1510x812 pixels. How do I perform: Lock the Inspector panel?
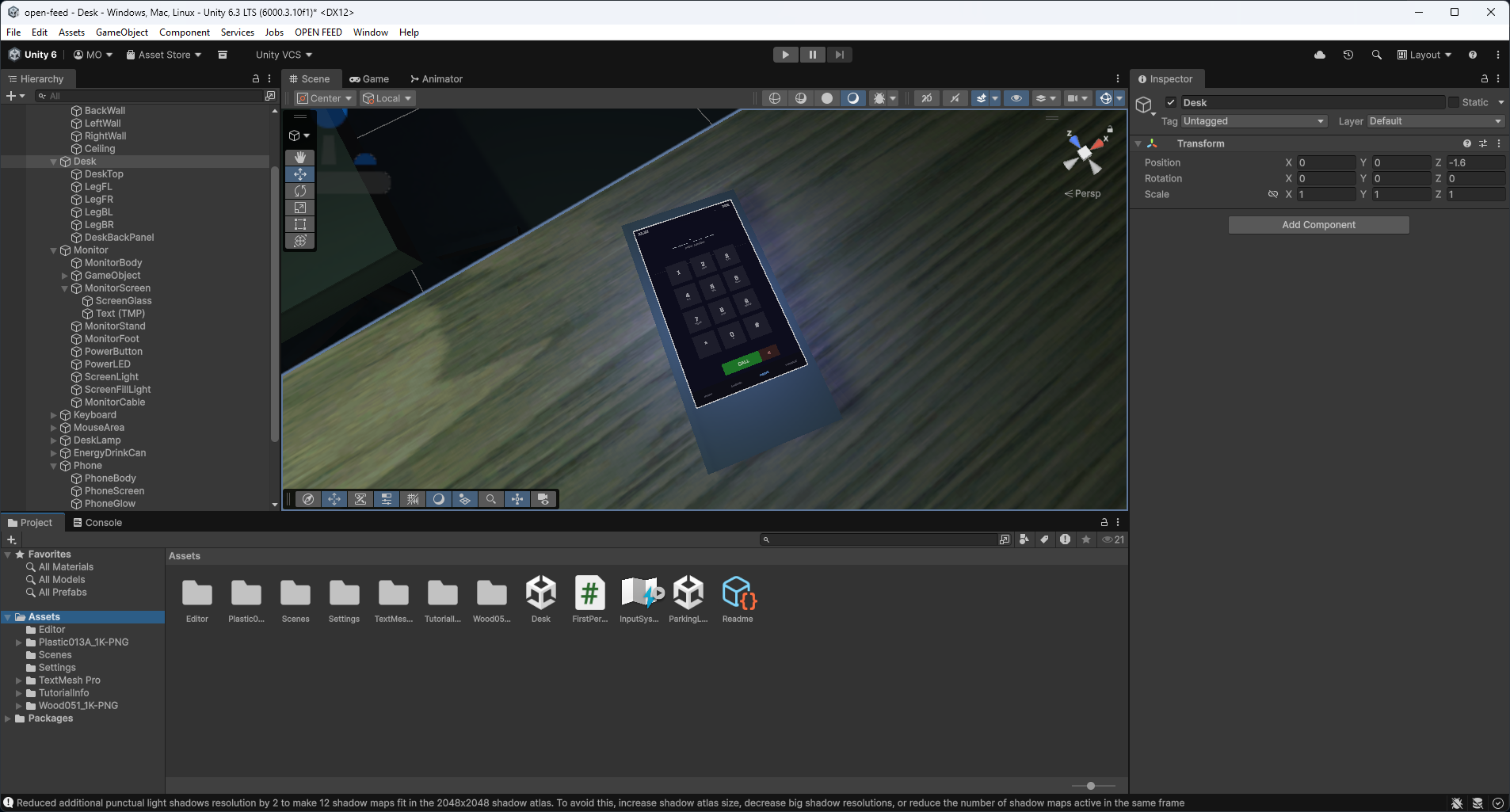pyautogui.click(x=1485, y=79)
